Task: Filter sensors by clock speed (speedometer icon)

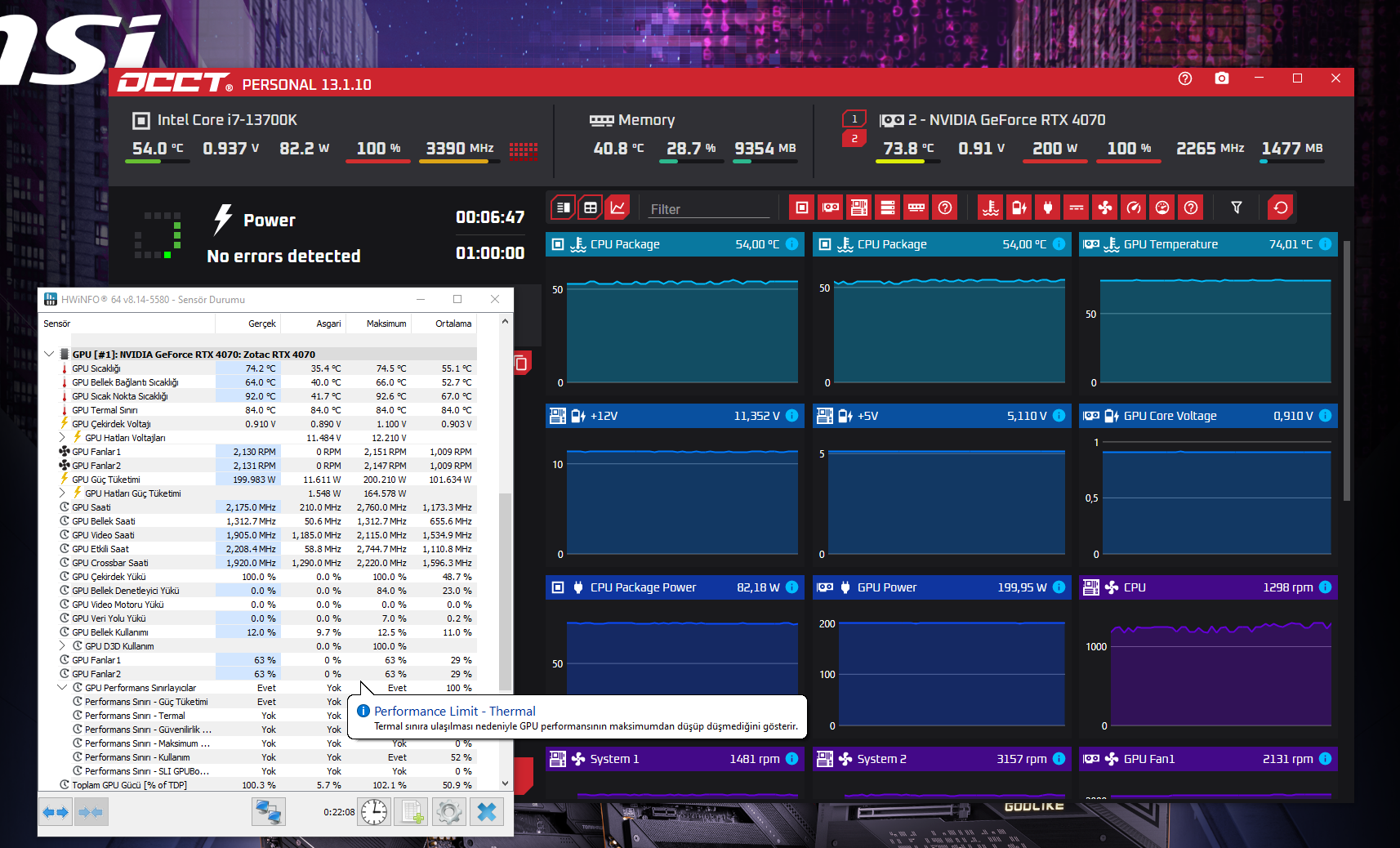Action: click(1134, 208)
